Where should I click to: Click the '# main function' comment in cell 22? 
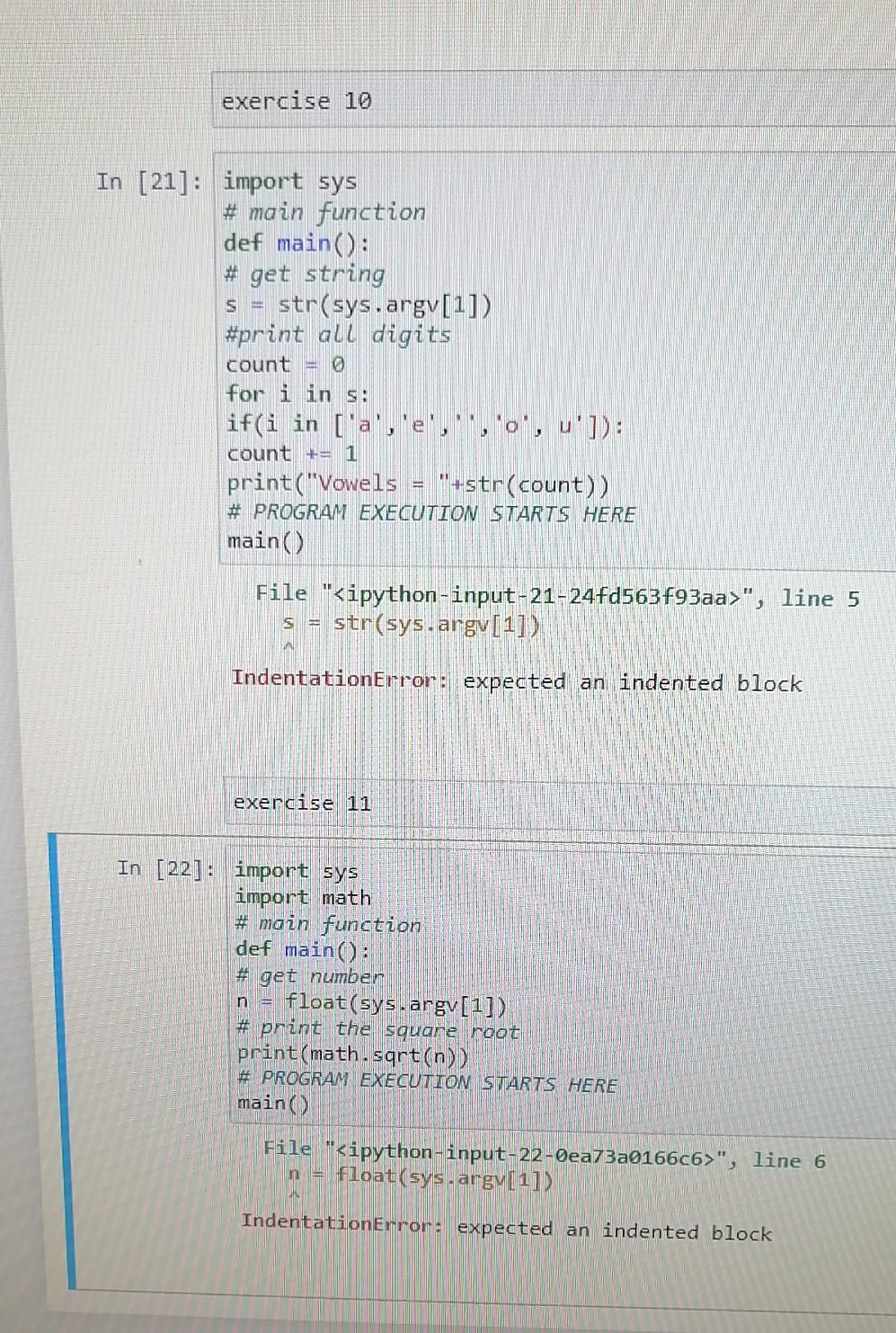pyautogui.click(x=328, y=923)
